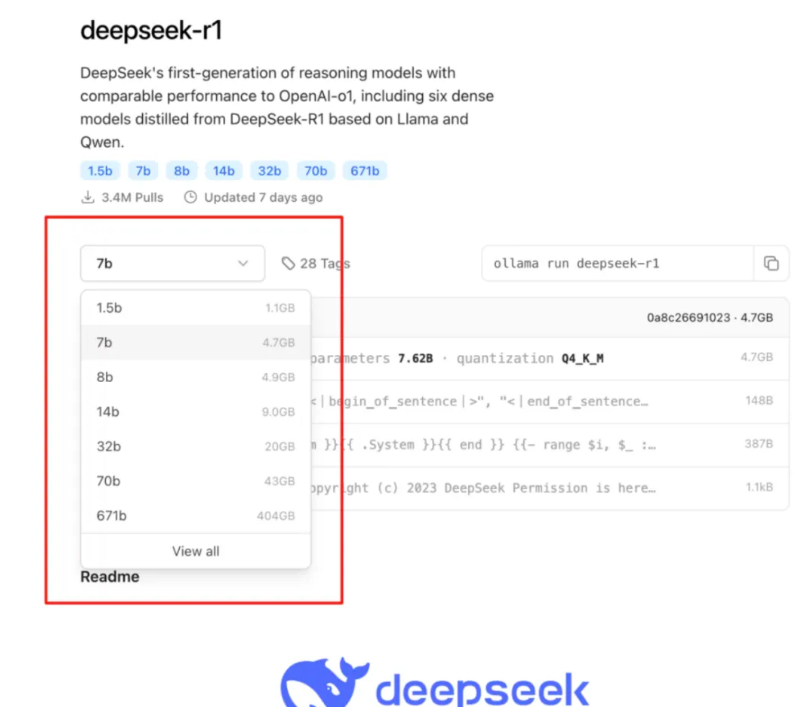Pick the 14b 9.0GB option
Image resolution: width=801 pixels, height=717 pixels.
point(196,412)
